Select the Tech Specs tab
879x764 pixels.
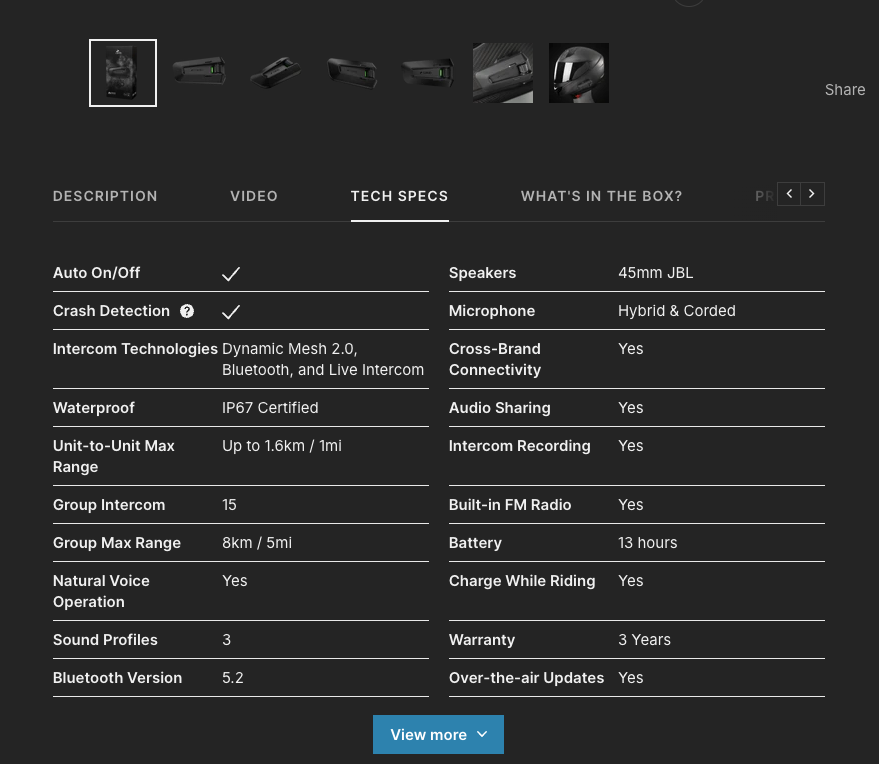click(x=399, y=196)
